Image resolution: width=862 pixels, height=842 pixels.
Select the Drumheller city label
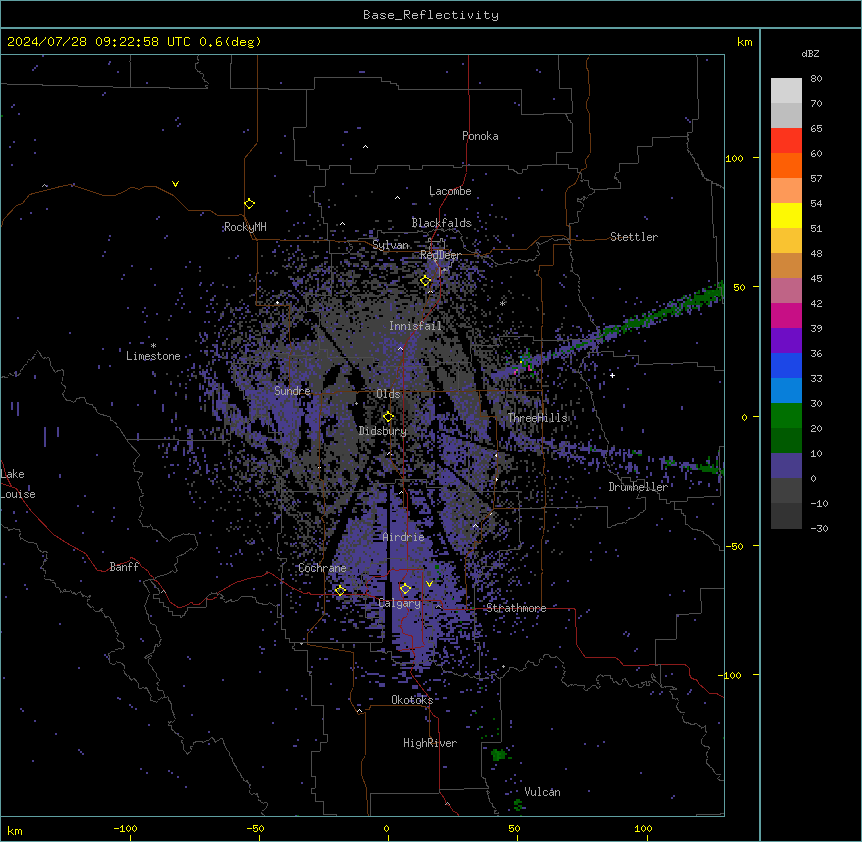[638, 487]
